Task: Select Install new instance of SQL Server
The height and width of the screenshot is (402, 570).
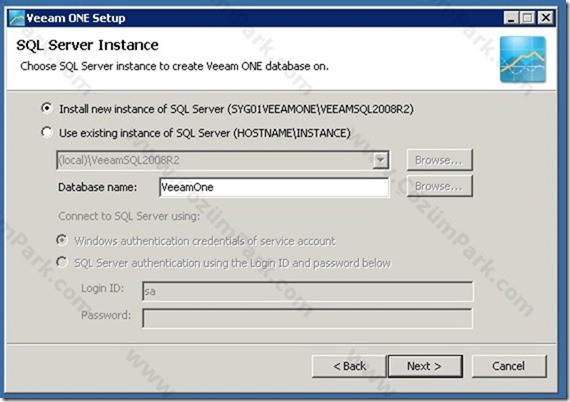Action: tap(47, 108)
